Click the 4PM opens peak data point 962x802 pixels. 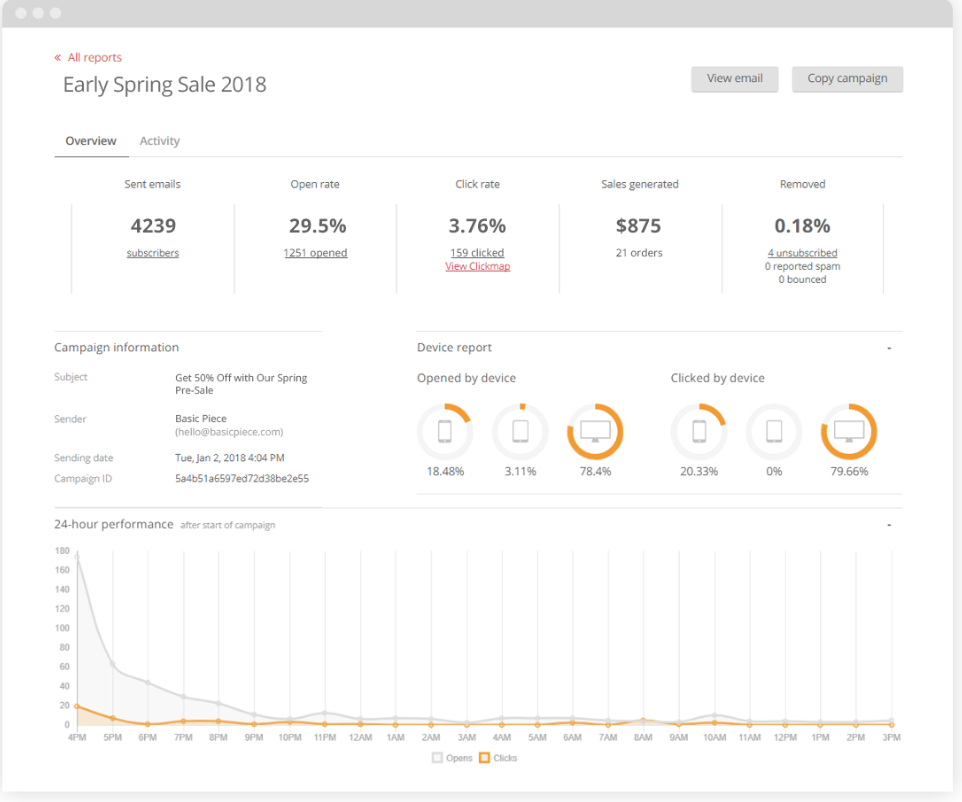[x=77, y=556]
